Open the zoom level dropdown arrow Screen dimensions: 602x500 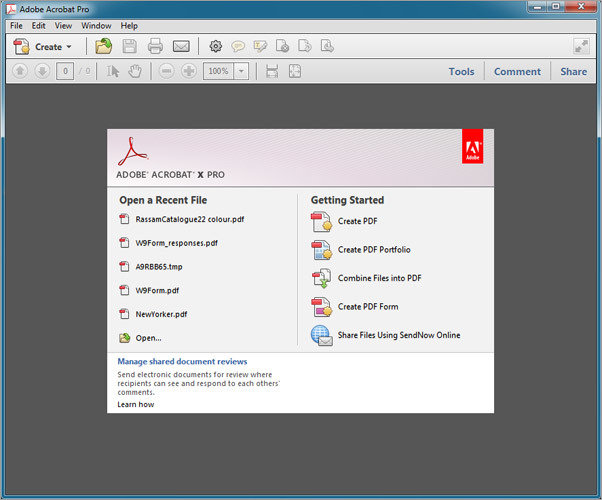pos(241,71)
